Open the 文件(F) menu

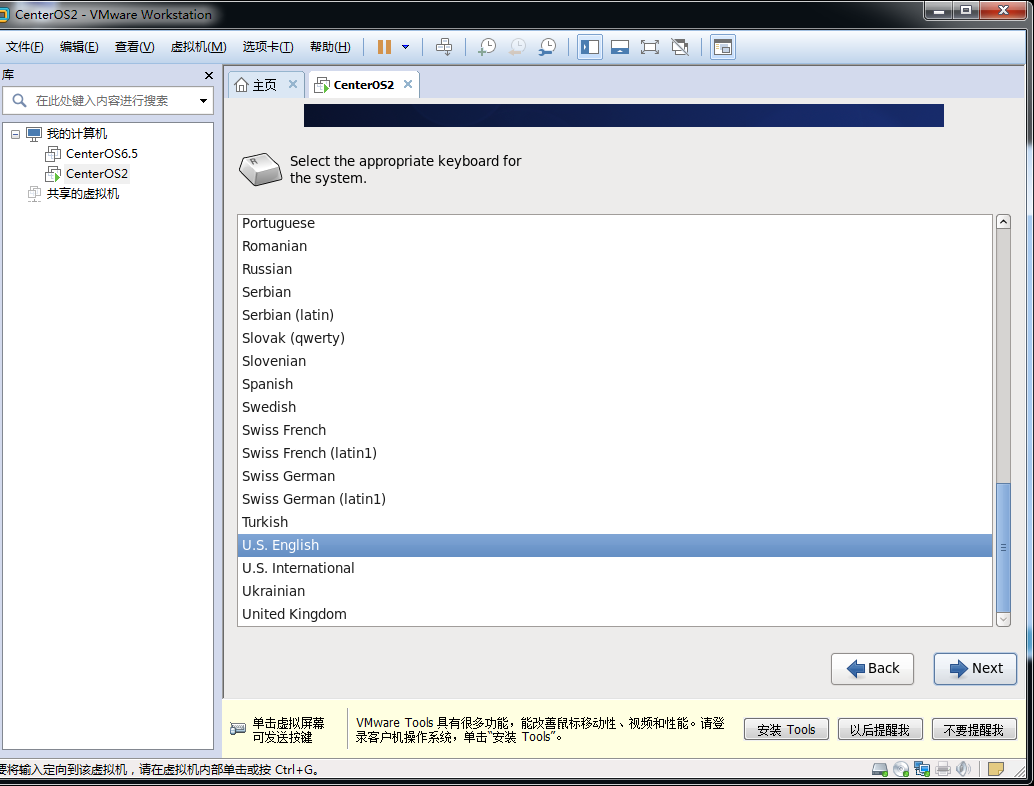coord(24,47)
